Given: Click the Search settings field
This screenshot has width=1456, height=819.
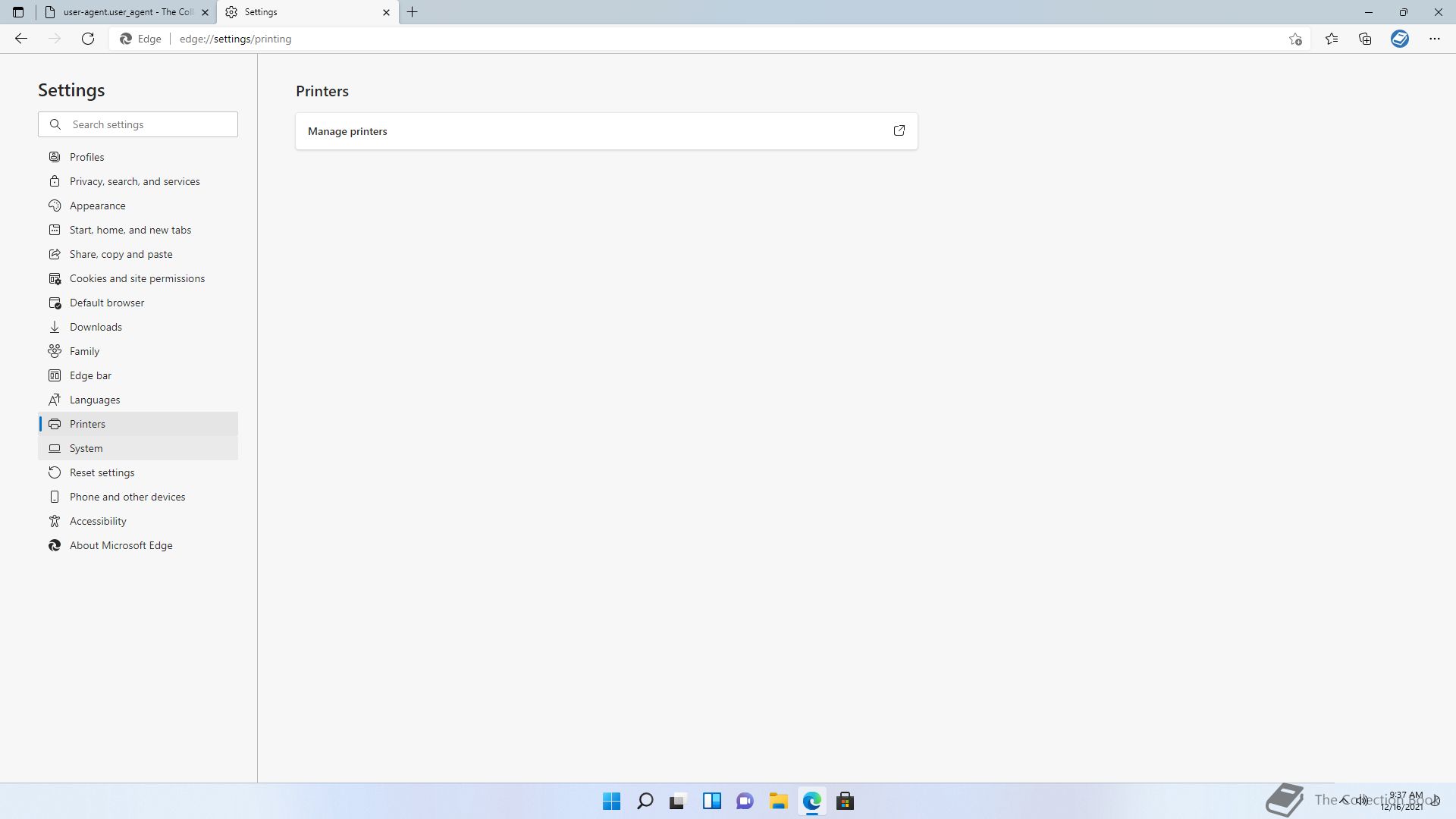Looking at the screenshot, I should pos(150,124).
